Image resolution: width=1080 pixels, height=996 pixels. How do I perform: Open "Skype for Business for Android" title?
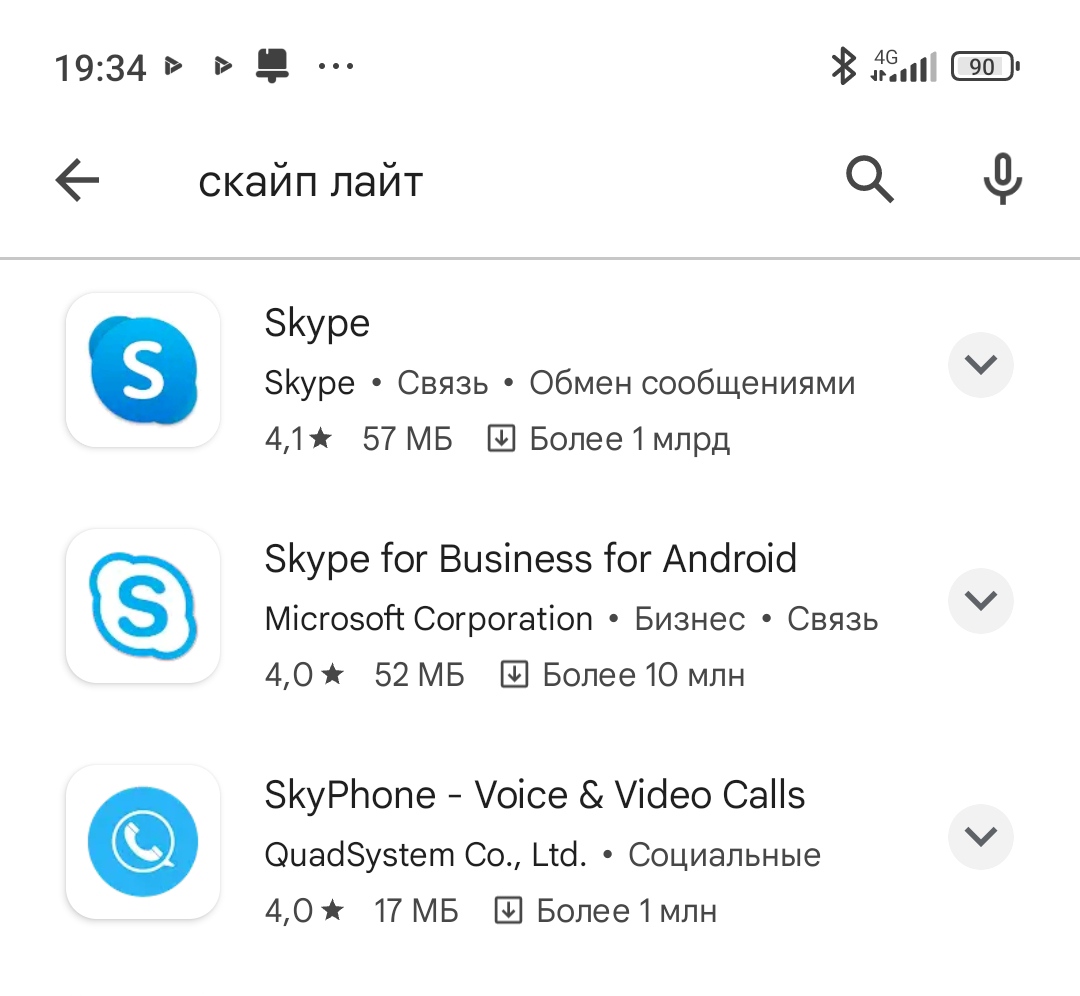pyautogui.click(x=530, y=559)
